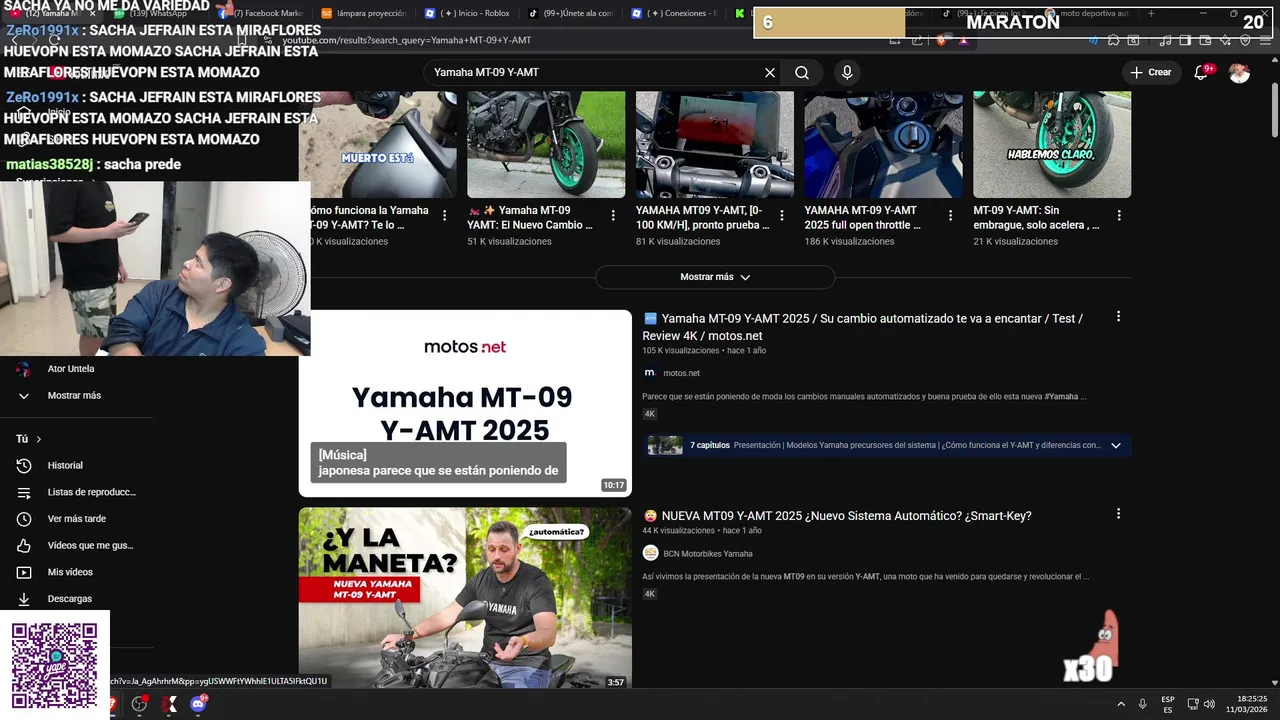The height and width of the screenshot is (720, 1280).
Task: Open the cómo funciona la Yamaha short thumbnail
Action: point(378,145)
